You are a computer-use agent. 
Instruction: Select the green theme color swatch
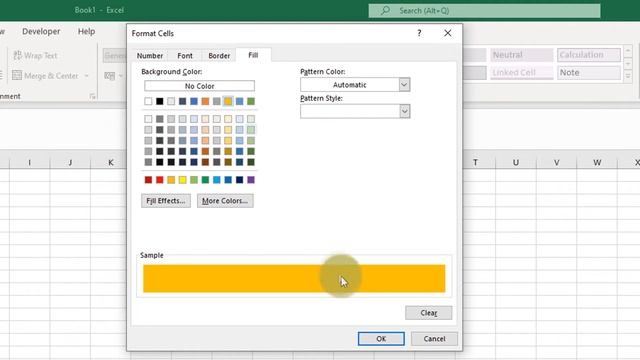coord(251,101)
